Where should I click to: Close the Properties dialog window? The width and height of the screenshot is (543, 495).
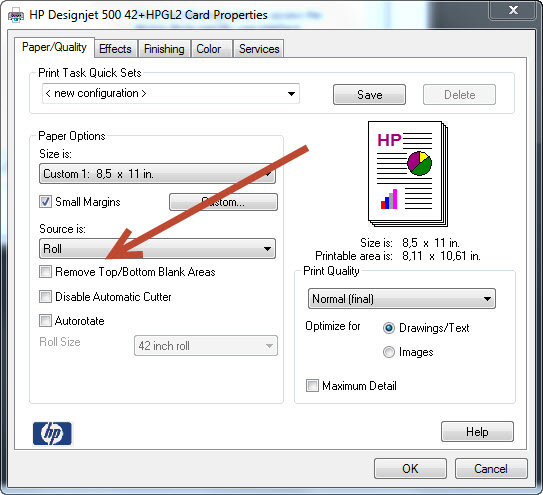[x=513, y=10]
